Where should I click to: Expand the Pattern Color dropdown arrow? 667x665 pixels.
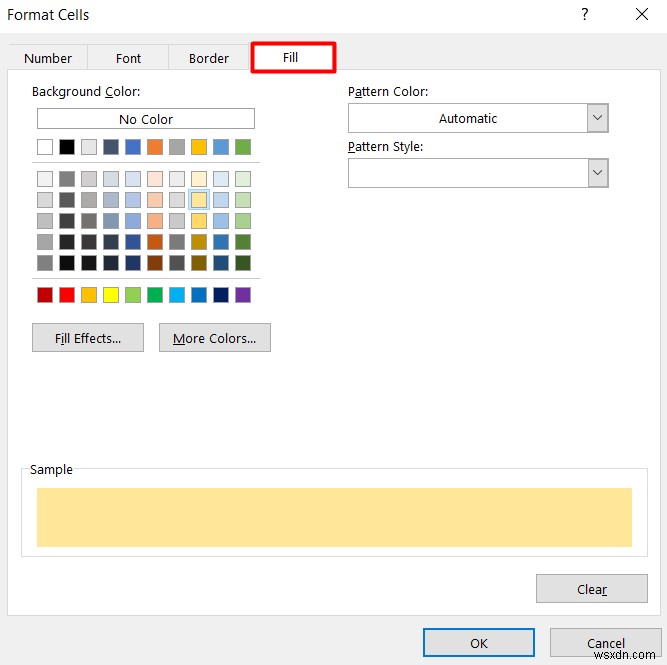[598, 118]
